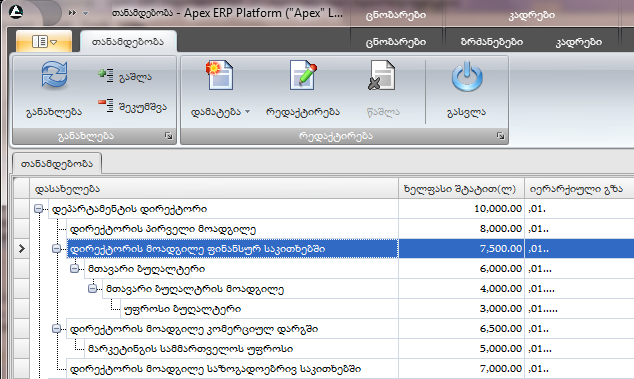Image resolution: width=634 pixels, height=379 pixels.
Task: Click the quick access double-arrow icon
Action: [x=72, y=13]
